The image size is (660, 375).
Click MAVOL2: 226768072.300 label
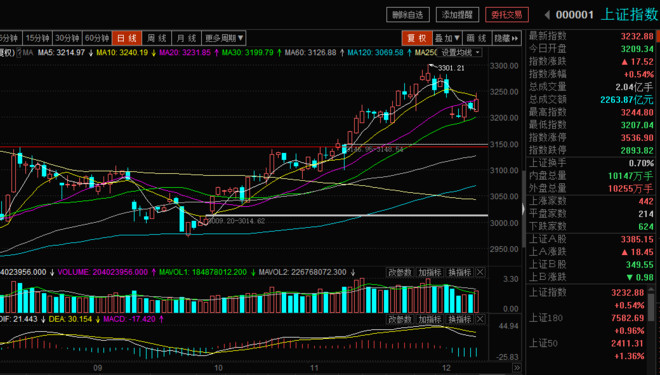(303, 272)
